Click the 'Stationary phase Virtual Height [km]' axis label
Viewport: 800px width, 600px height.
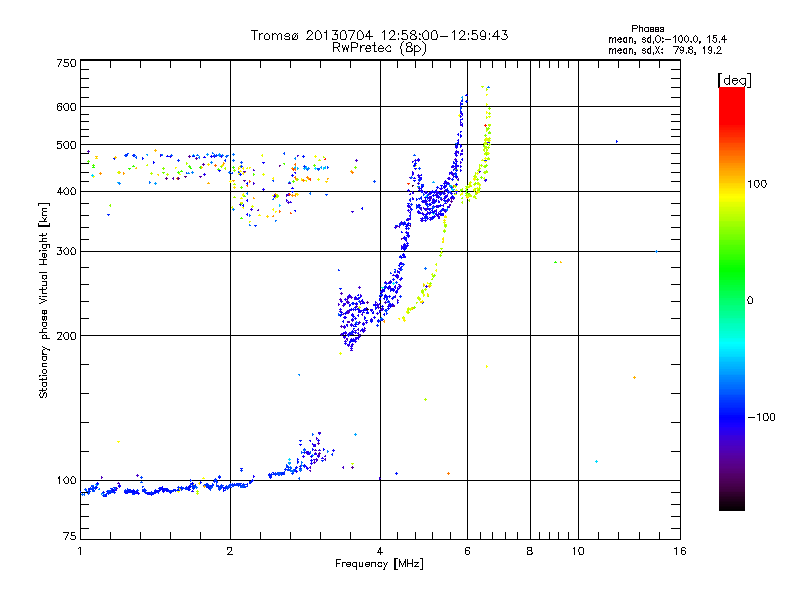44,300
